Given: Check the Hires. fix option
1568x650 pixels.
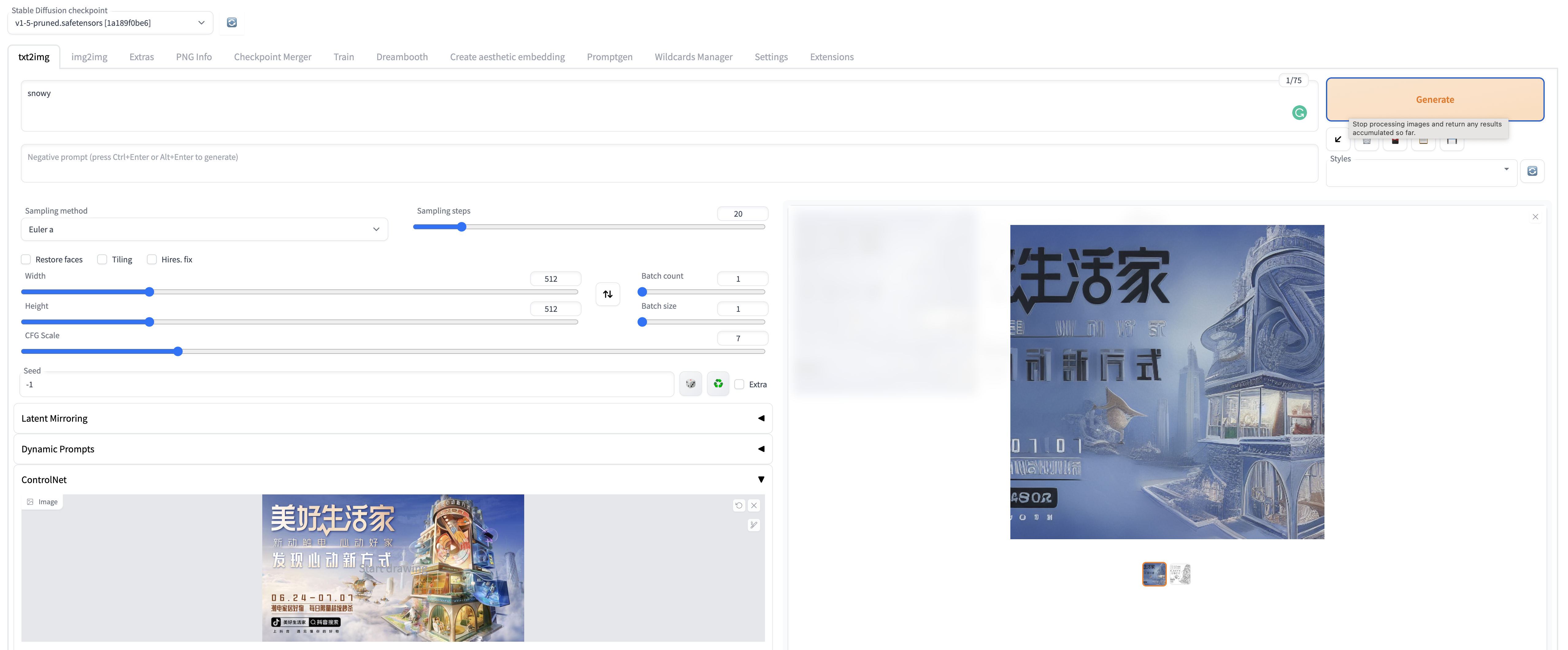Looking at the screenshot, I should [152, 260].
